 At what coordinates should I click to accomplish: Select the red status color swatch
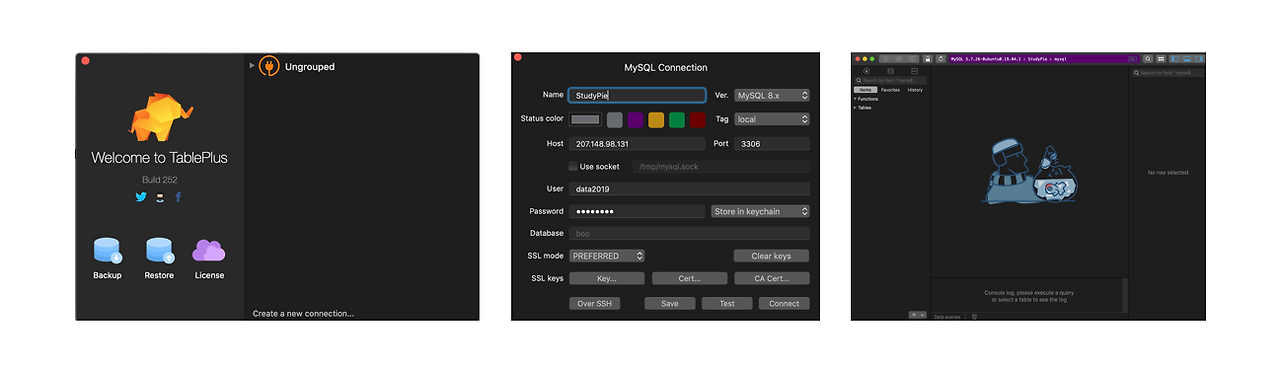[x=697, y=120]
